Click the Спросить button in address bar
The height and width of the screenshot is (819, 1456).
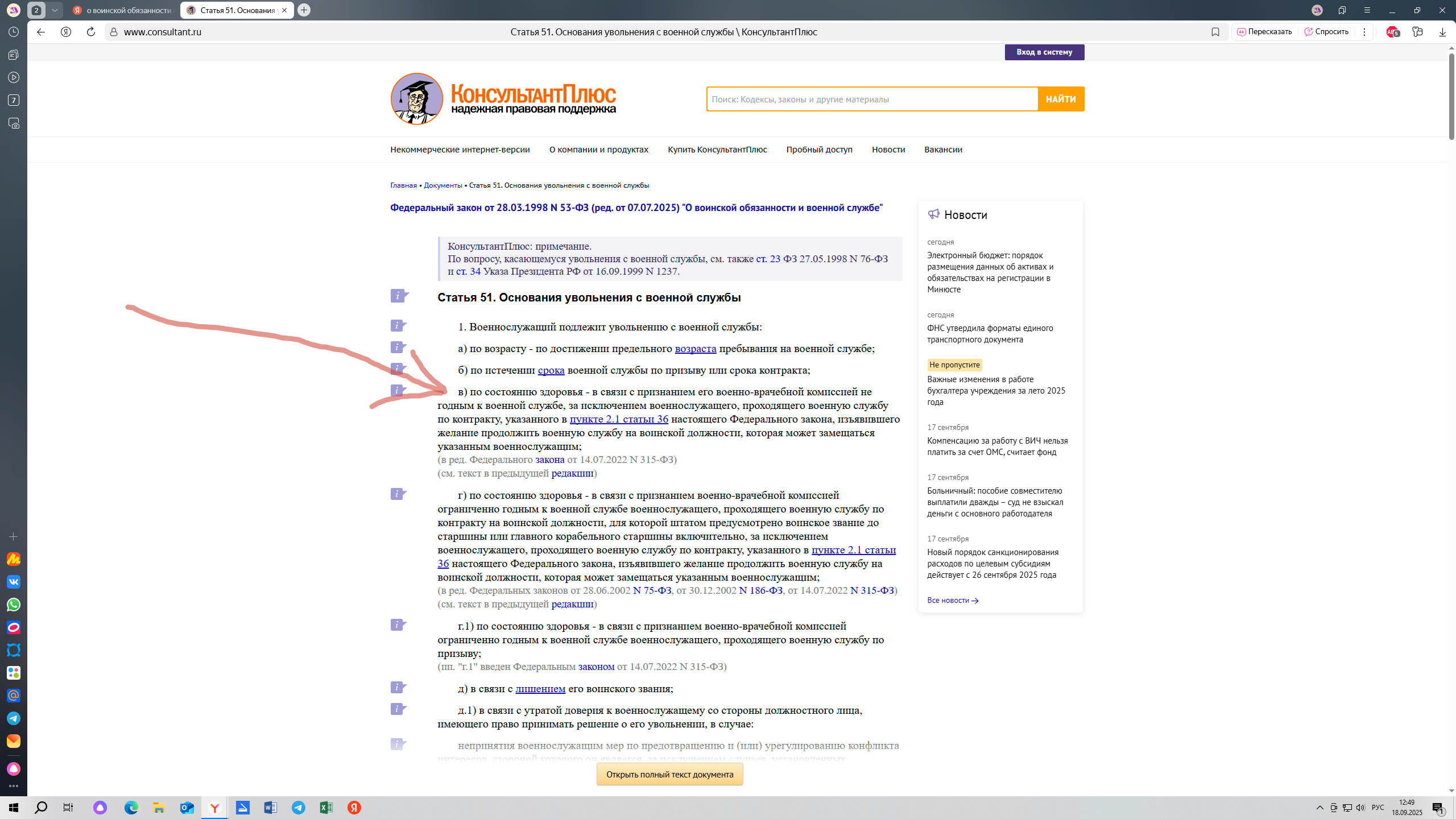pos(1326,32)
